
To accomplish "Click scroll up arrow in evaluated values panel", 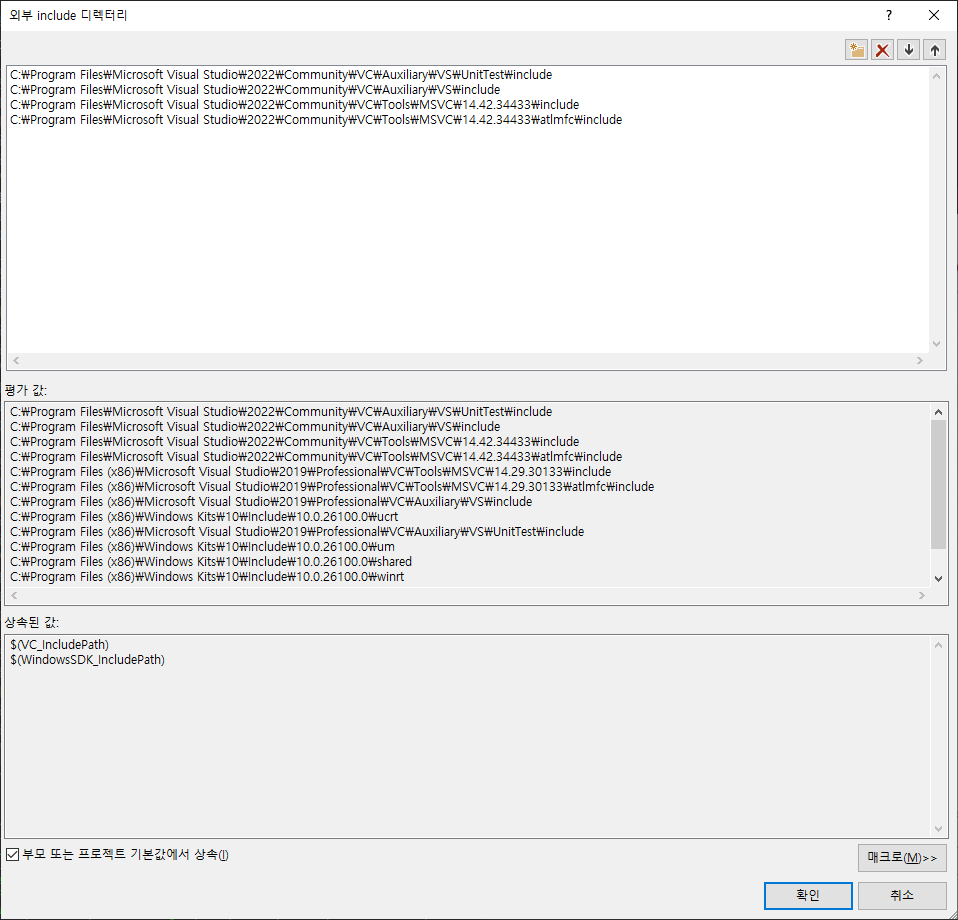I will click(x=938, y=412).
